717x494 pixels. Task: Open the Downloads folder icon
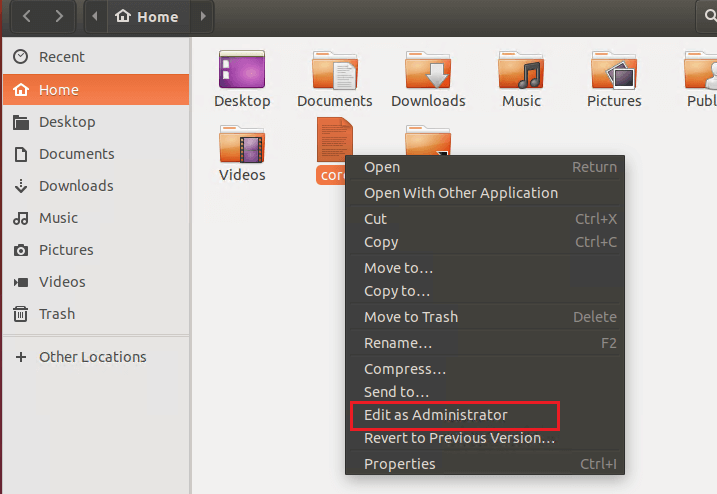tap(428, 70)
